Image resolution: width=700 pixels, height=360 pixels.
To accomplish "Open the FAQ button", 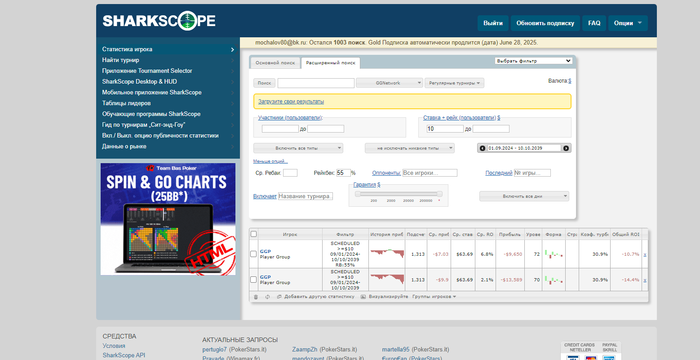I will coord(594,23).
